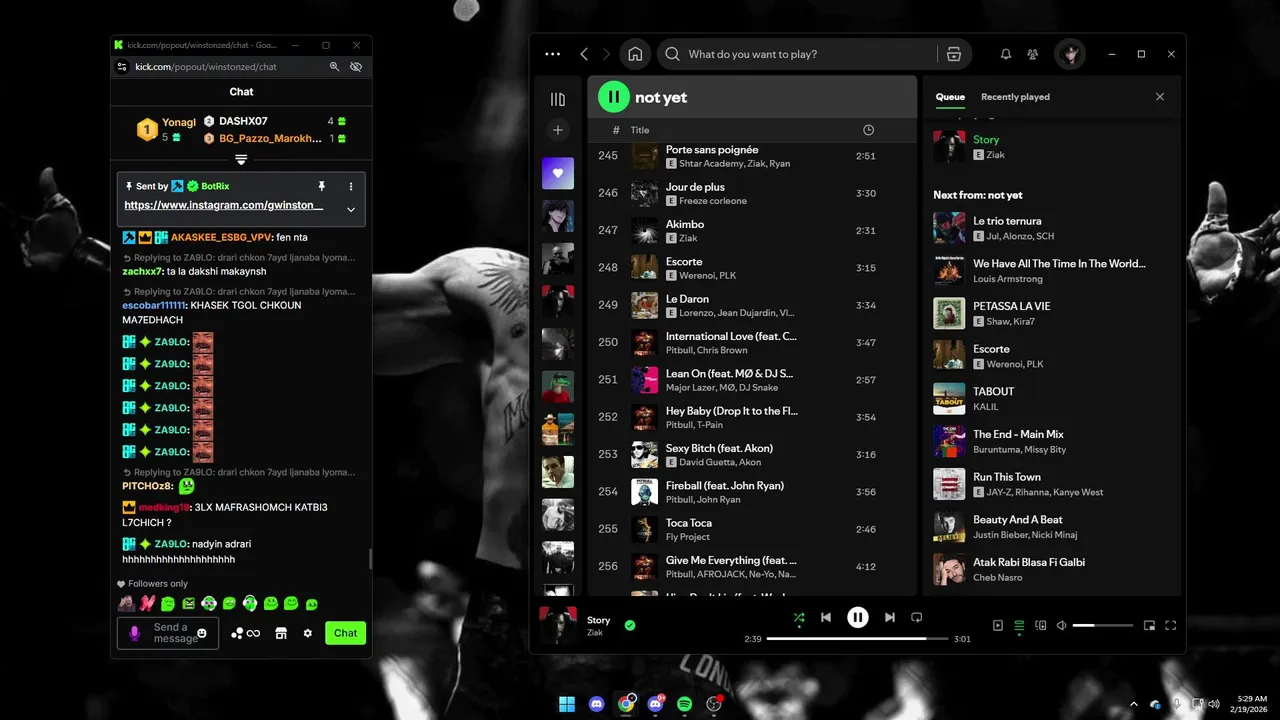
Task: Open Spotify notifications bell
Action: point(1006,54)
